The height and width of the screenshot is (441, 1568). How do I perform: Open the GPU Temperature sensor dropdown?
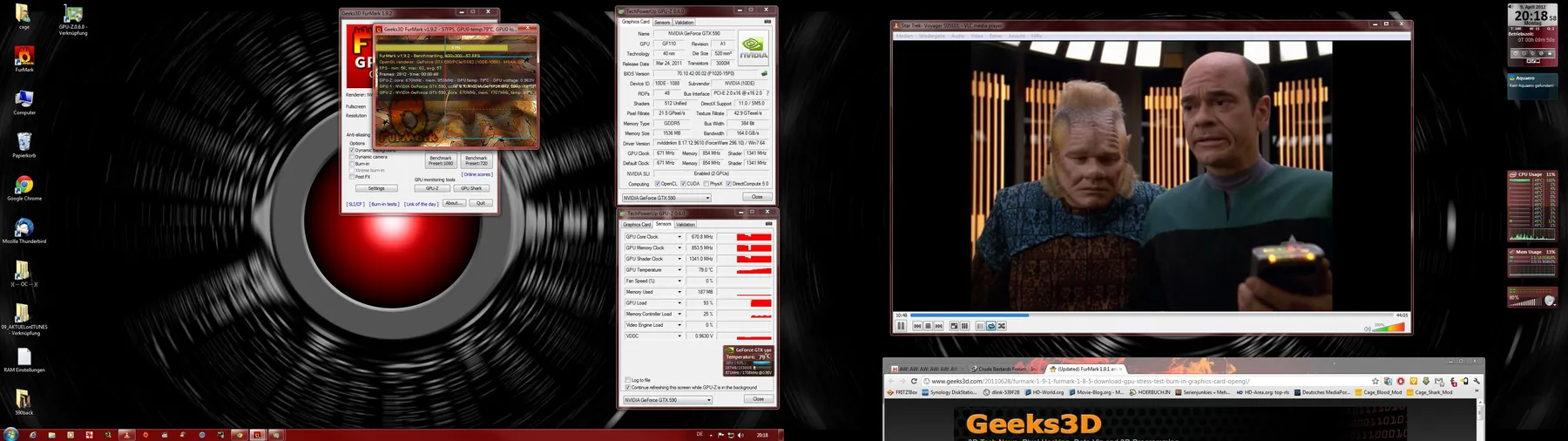[679, 270]
